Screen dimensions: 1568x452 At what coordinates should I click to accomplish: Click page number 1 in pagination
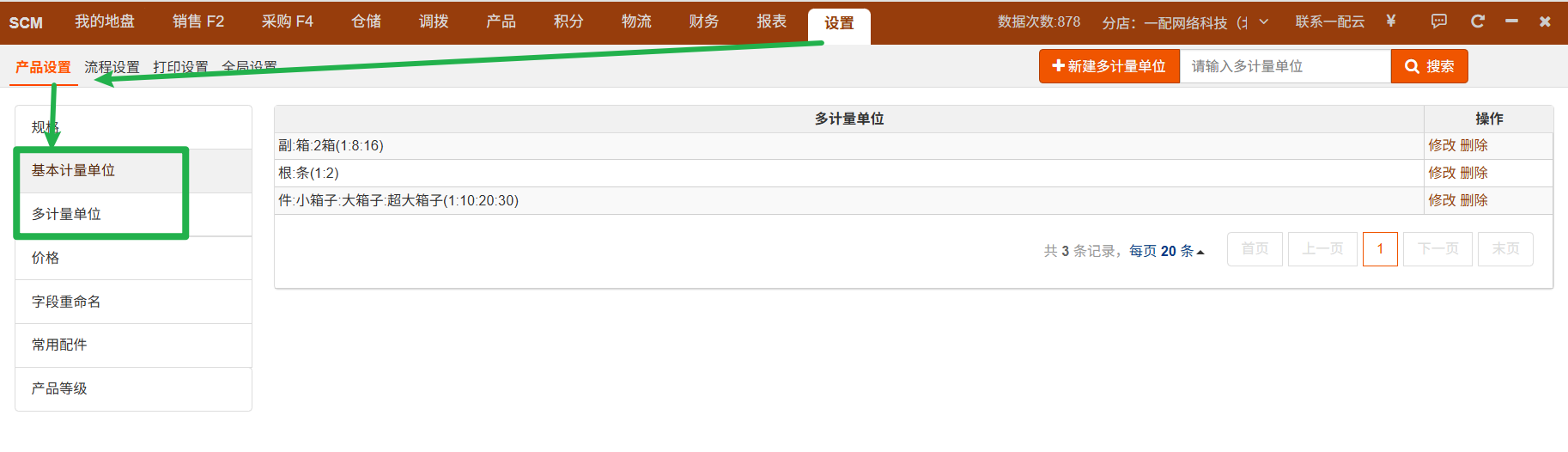(1380, 249)
